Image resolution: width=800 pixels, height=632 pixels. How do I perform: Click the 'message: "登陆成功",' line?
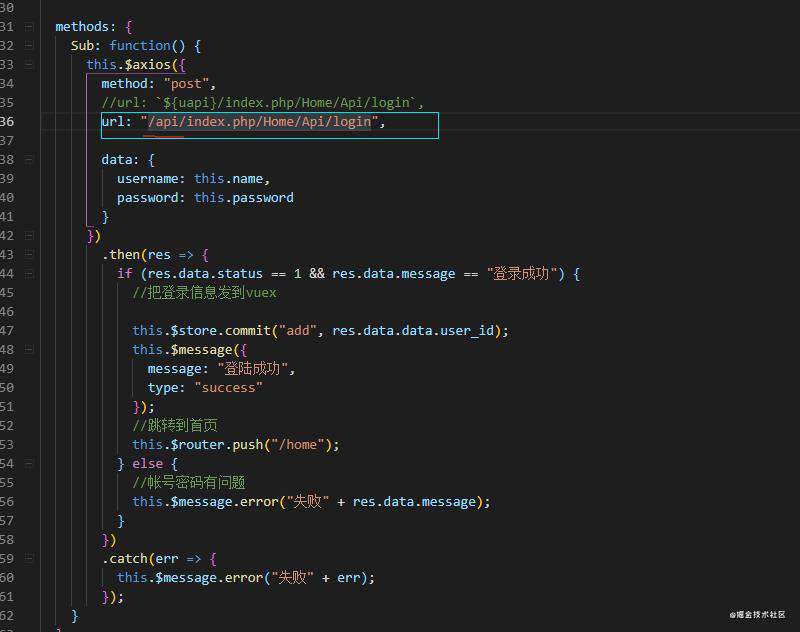tap(221, 369)
